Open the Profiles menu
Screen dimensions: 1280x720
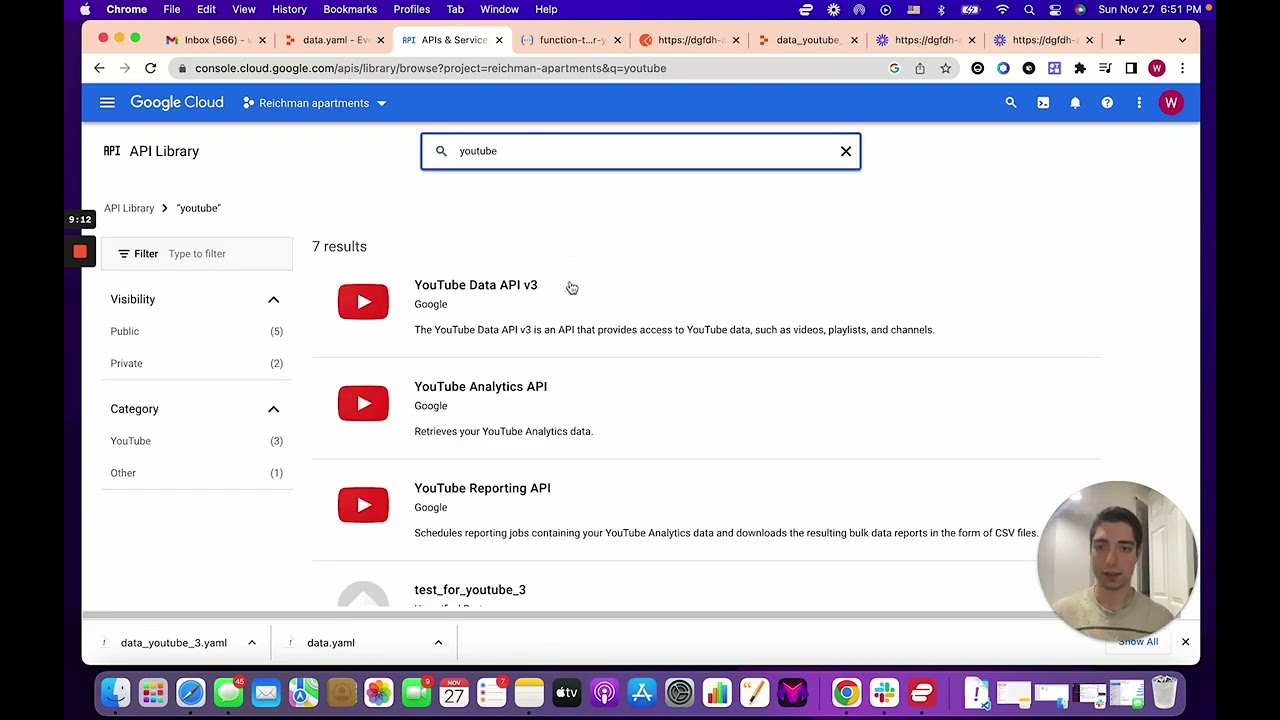pos(412,9)
